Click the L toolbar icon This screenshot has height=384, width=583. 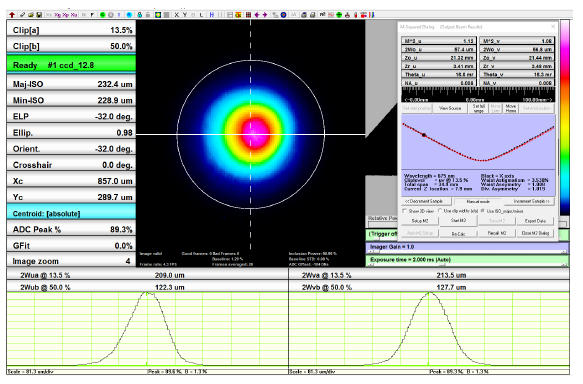(x=201, y=15)
